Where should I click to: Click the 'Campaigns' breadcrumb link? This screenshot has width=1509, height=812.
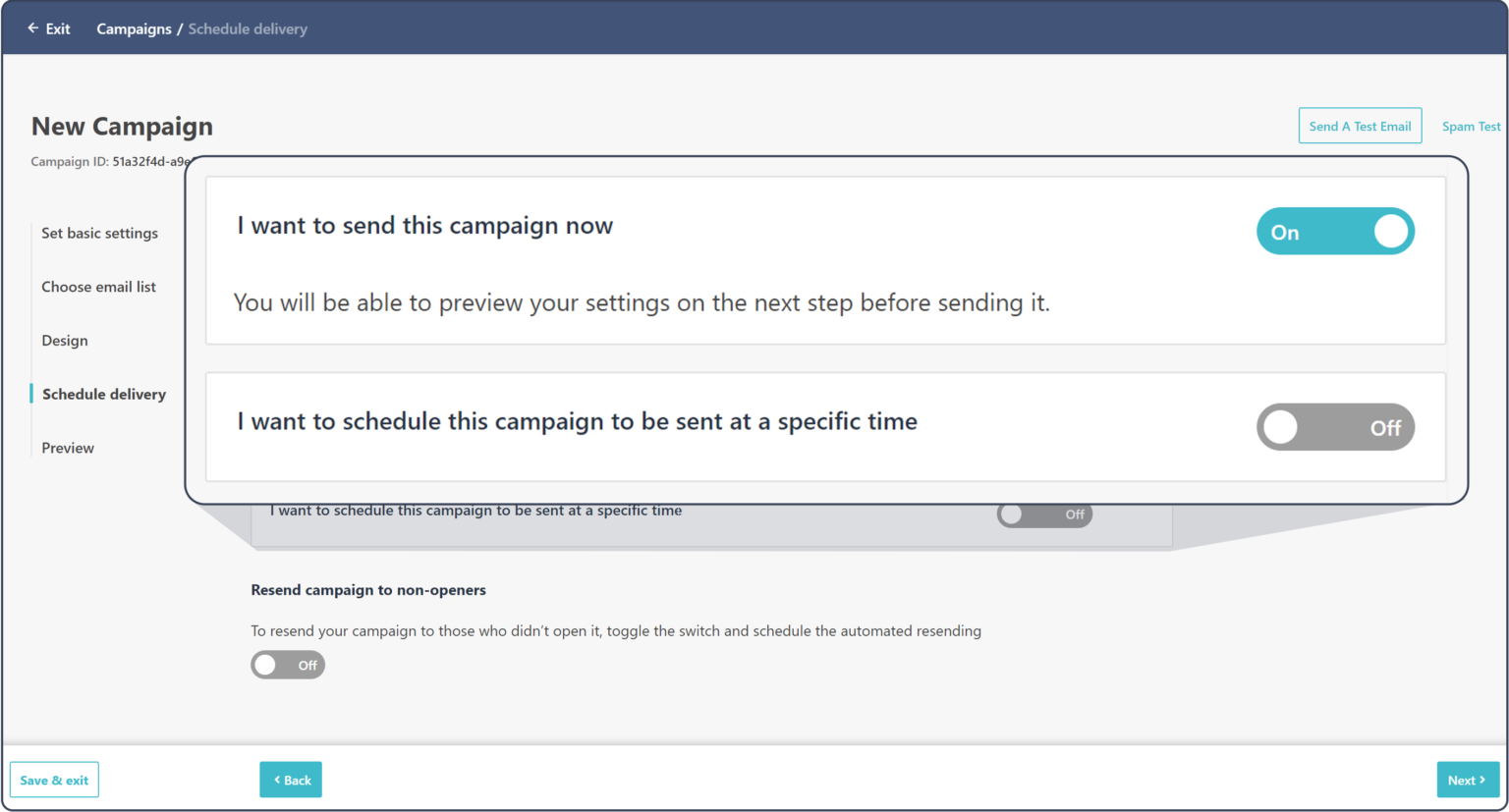134,28
